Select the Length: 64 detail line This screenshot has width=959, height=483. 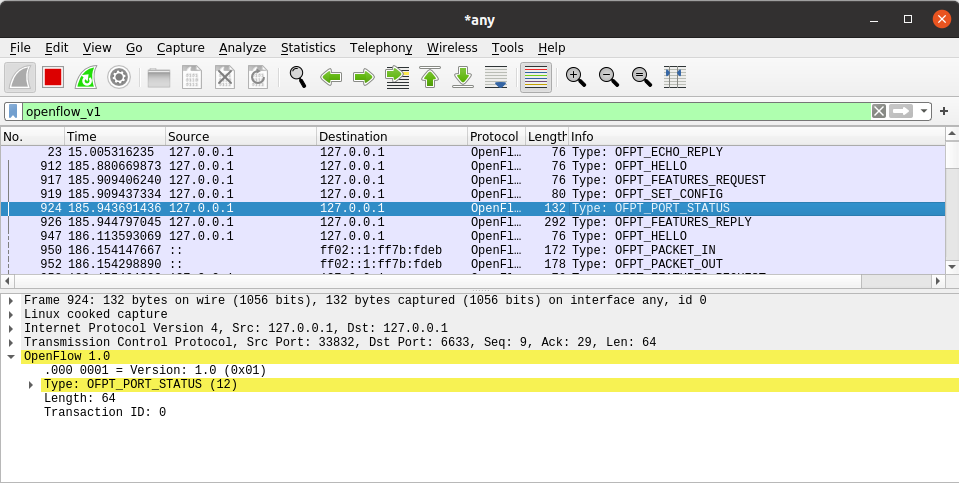(80, 399)
